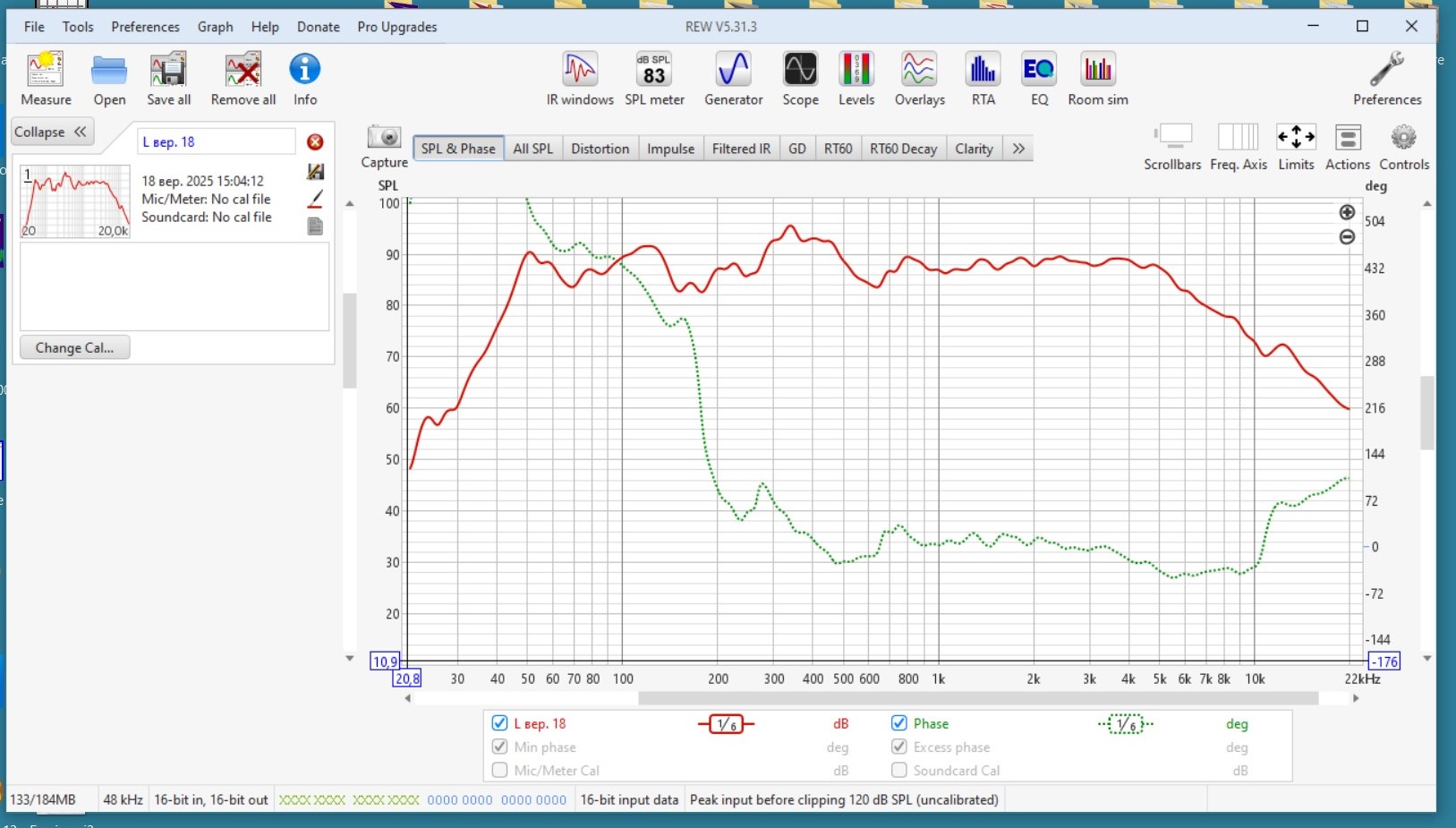Open Preferences wrench icon

point(1387,79)
